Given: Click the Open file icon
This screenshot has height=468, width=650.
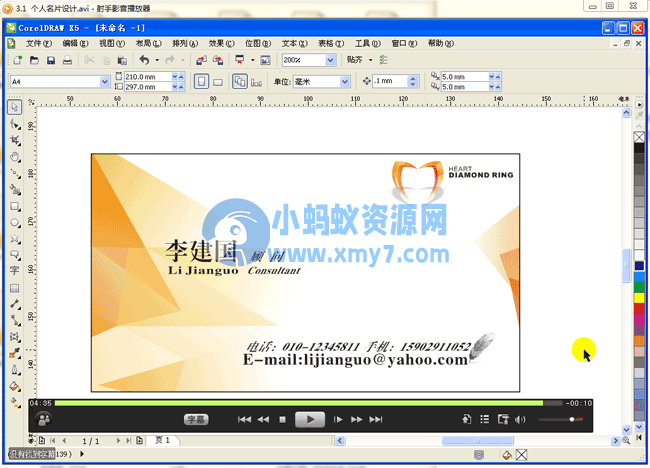Looking at the screenshot, I should (x=34, y=60).
